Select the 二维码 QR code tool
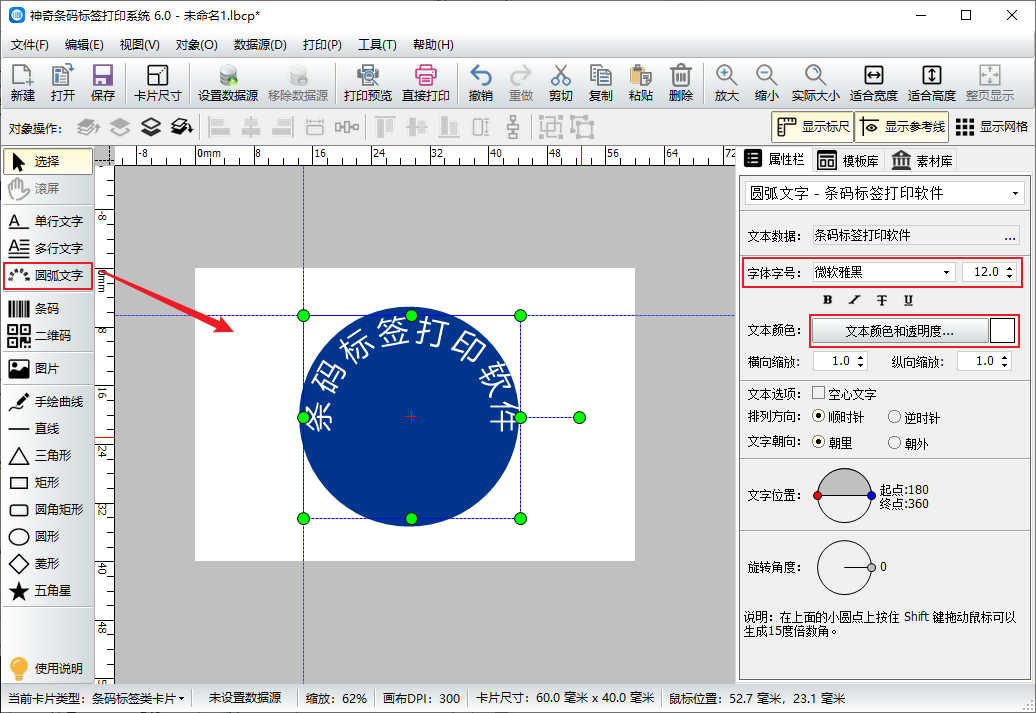Screen dimensions: 1036x713 48,336
